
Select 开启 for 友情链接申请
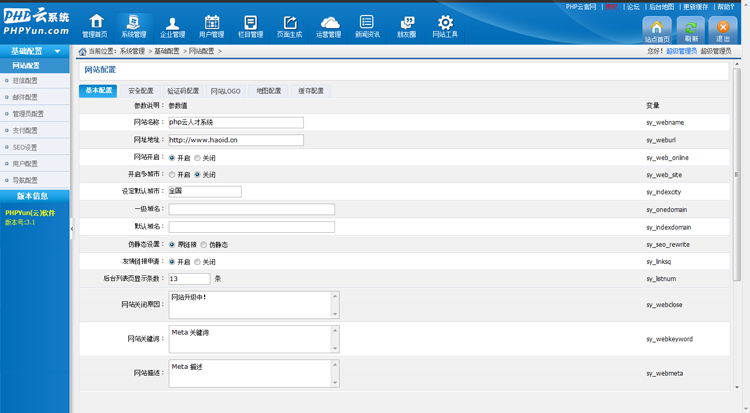172,262
